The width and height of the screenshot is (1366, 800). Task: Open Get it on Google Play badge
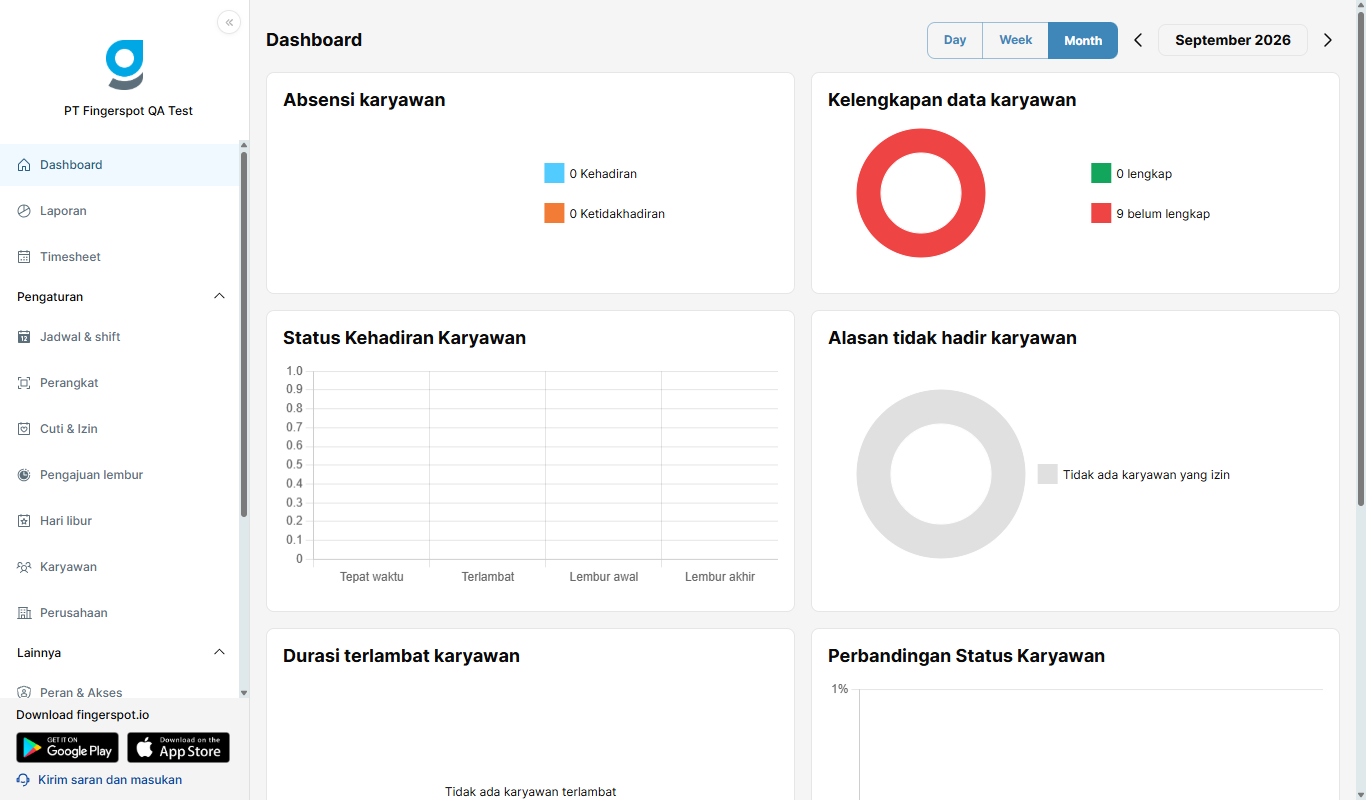pos(67,748)
